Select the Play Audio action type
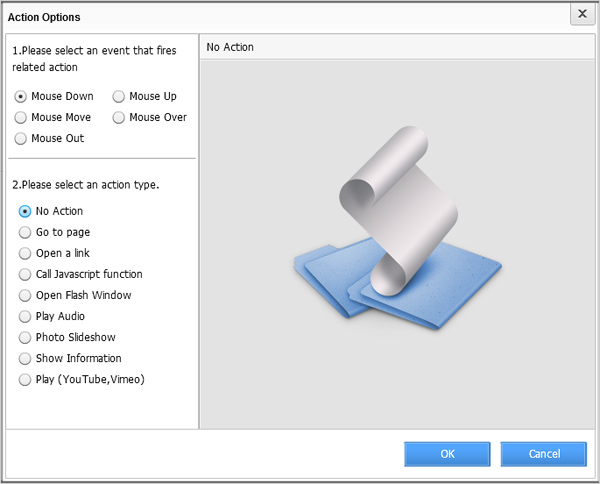The image size is (600, 484). pyautogui.click(x=25, y=316)
